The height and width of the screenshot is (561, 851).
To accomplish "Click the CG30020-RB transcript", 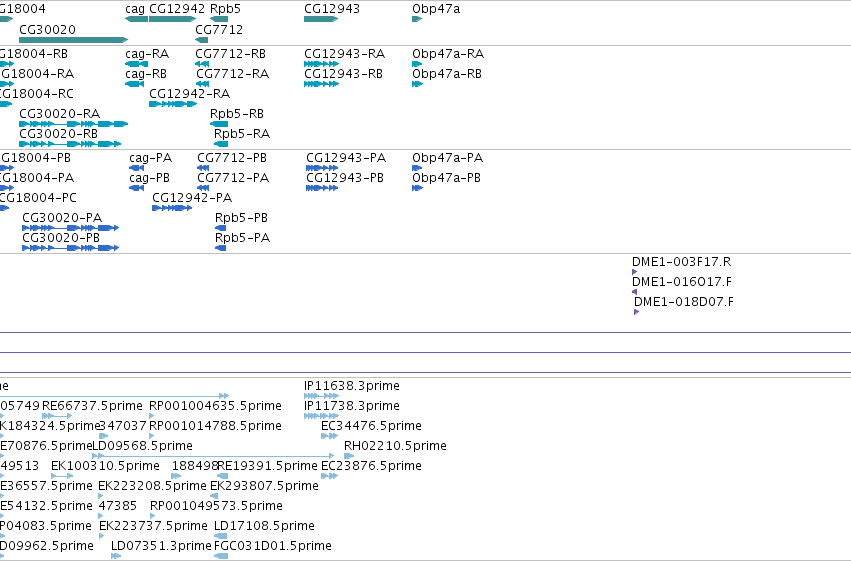I will pos(70,144).
